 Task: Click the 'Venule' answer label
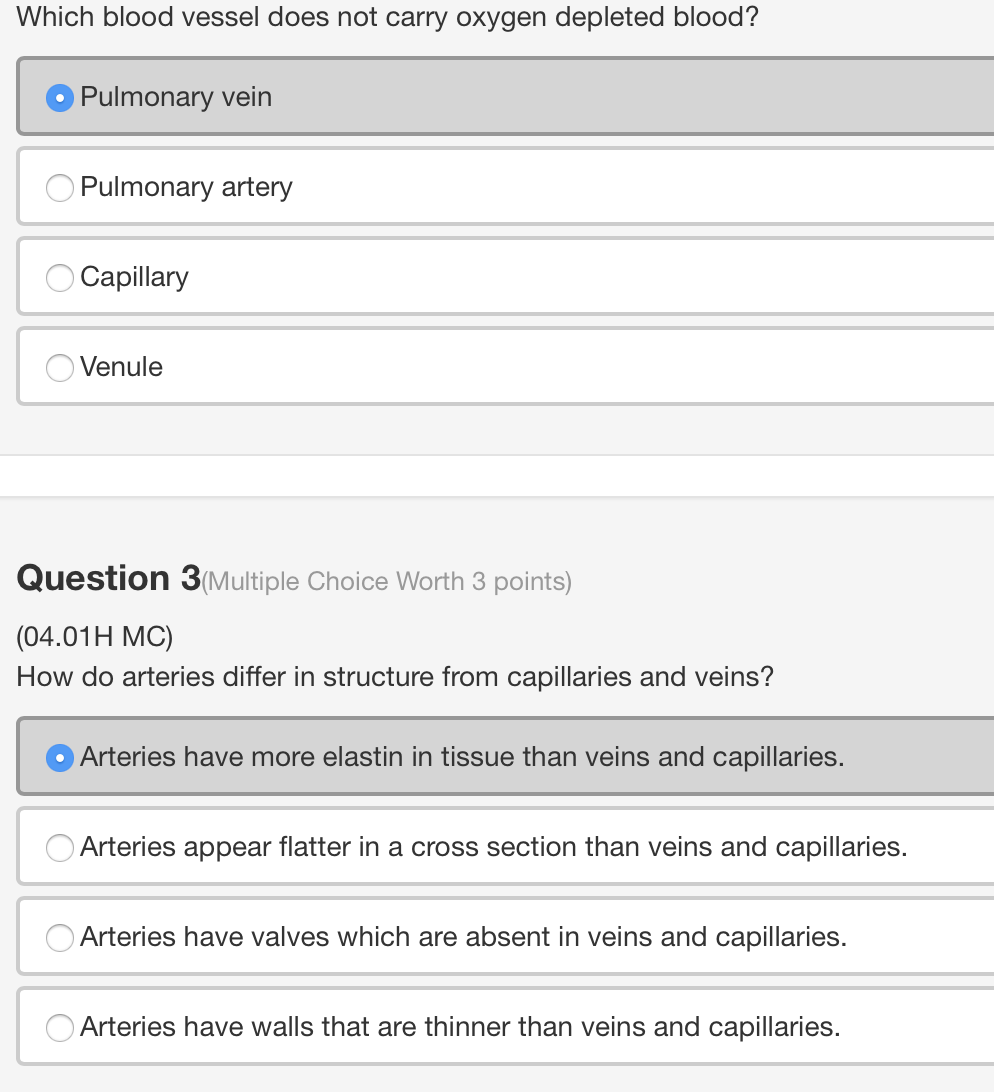pyautogui.click(x=121, y=367)
